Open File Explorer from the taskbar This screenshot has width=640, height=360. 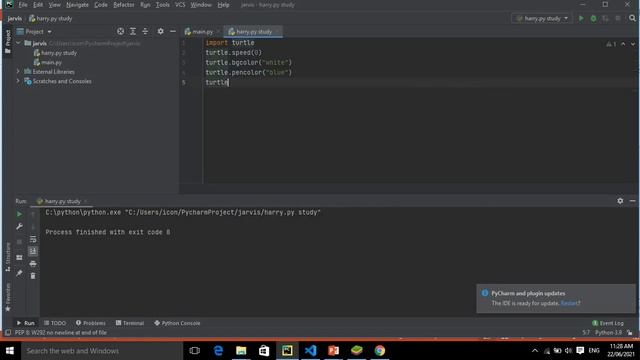point(241,351)
